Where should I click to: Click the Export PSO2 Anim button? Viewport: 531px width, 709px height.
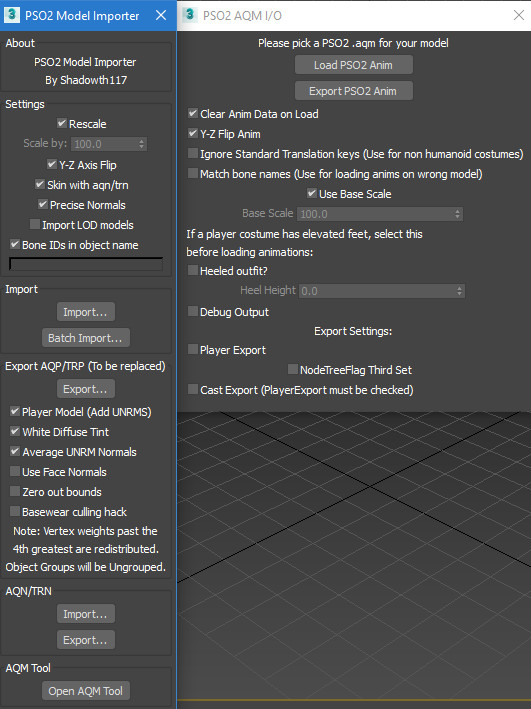point(354,91)
